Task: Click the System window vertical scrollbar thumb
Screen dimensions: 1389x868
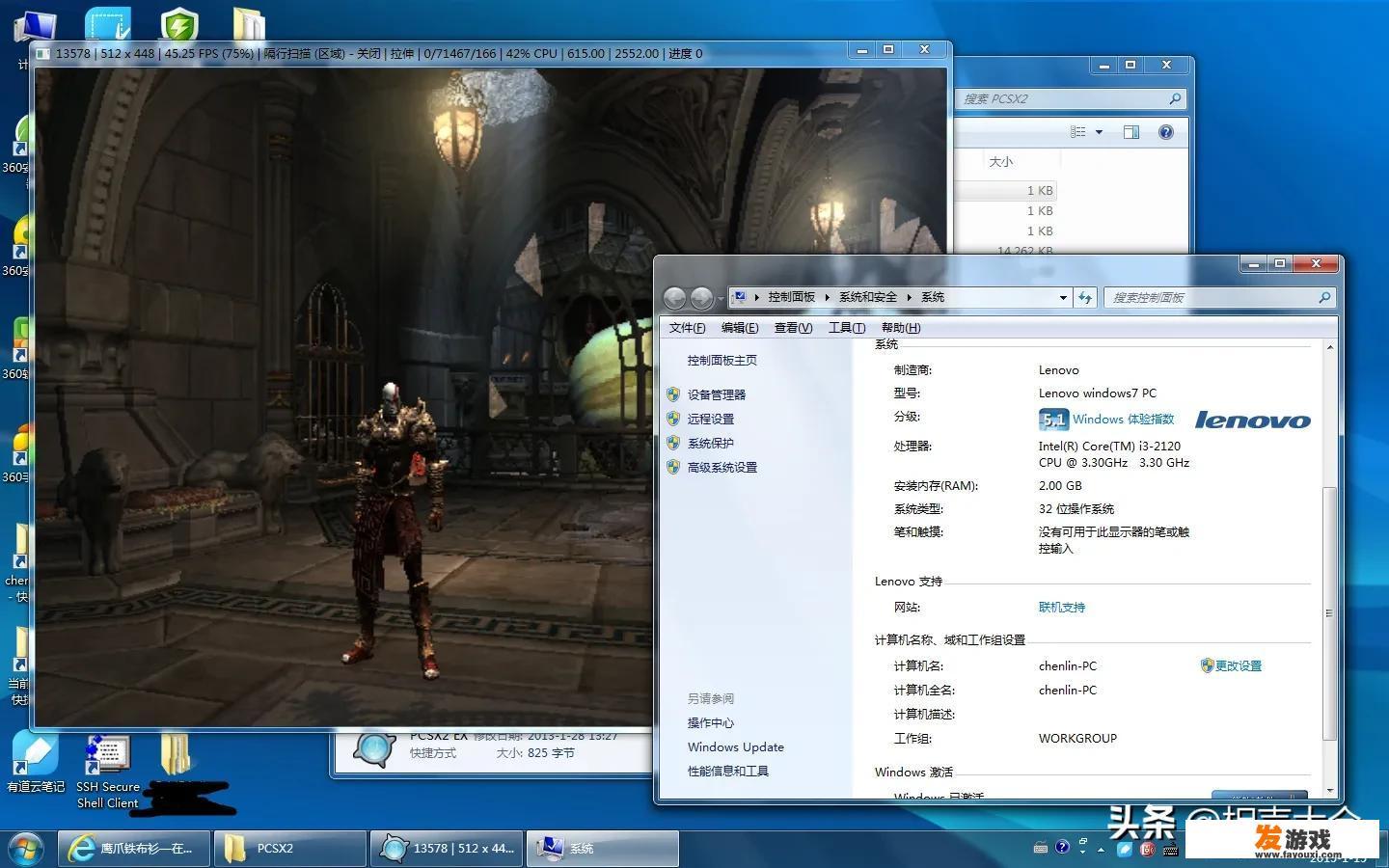Action: click(x=1330, y=612)
